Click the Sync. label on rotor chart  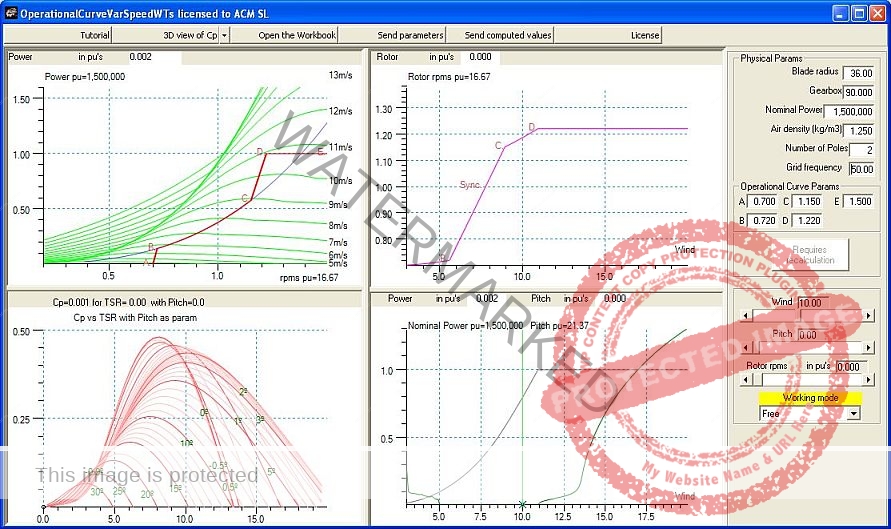[x=471, y=185]
